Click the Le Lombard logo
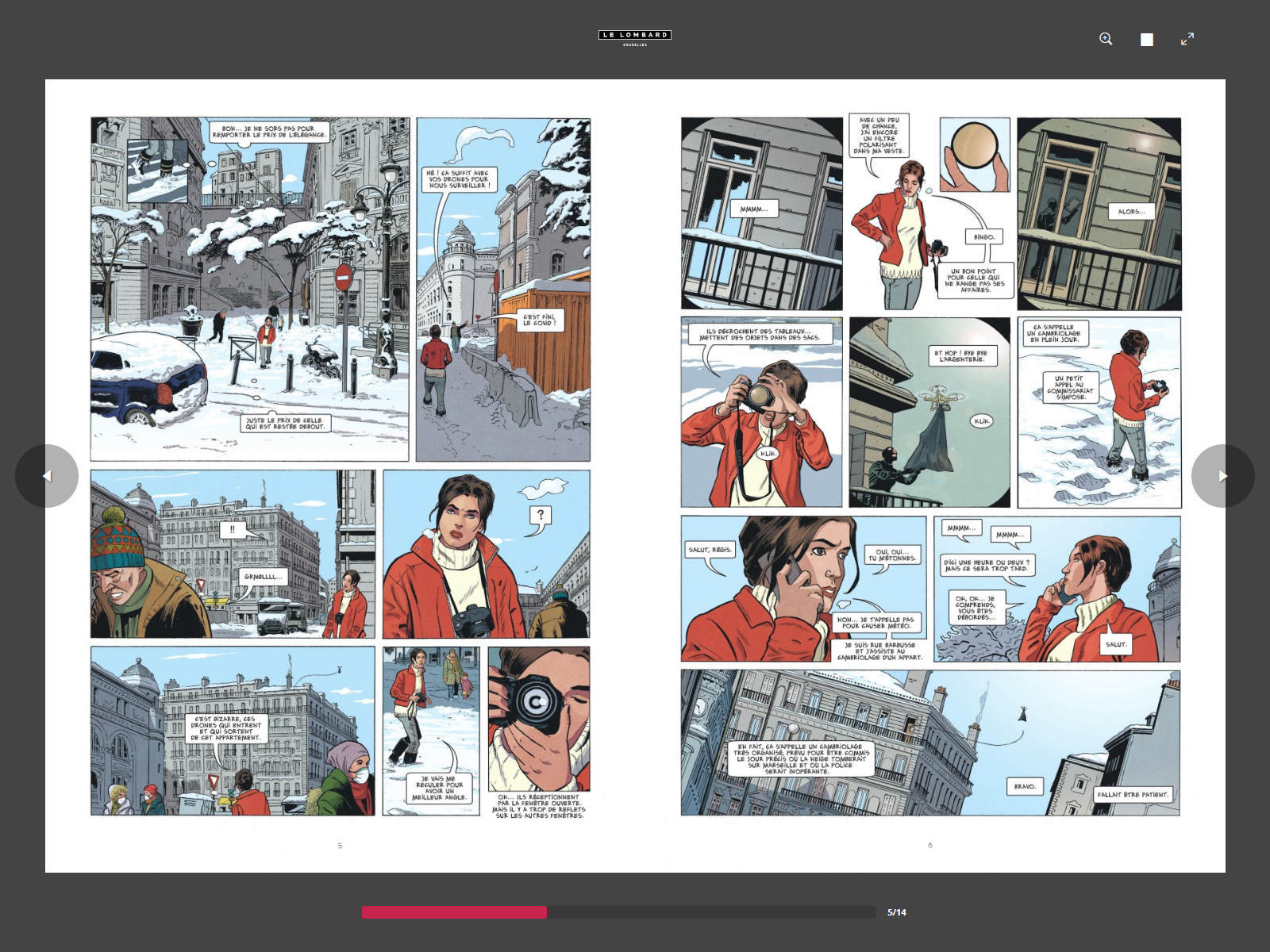This screenshot has width=1270, height=952. point(635,36)
